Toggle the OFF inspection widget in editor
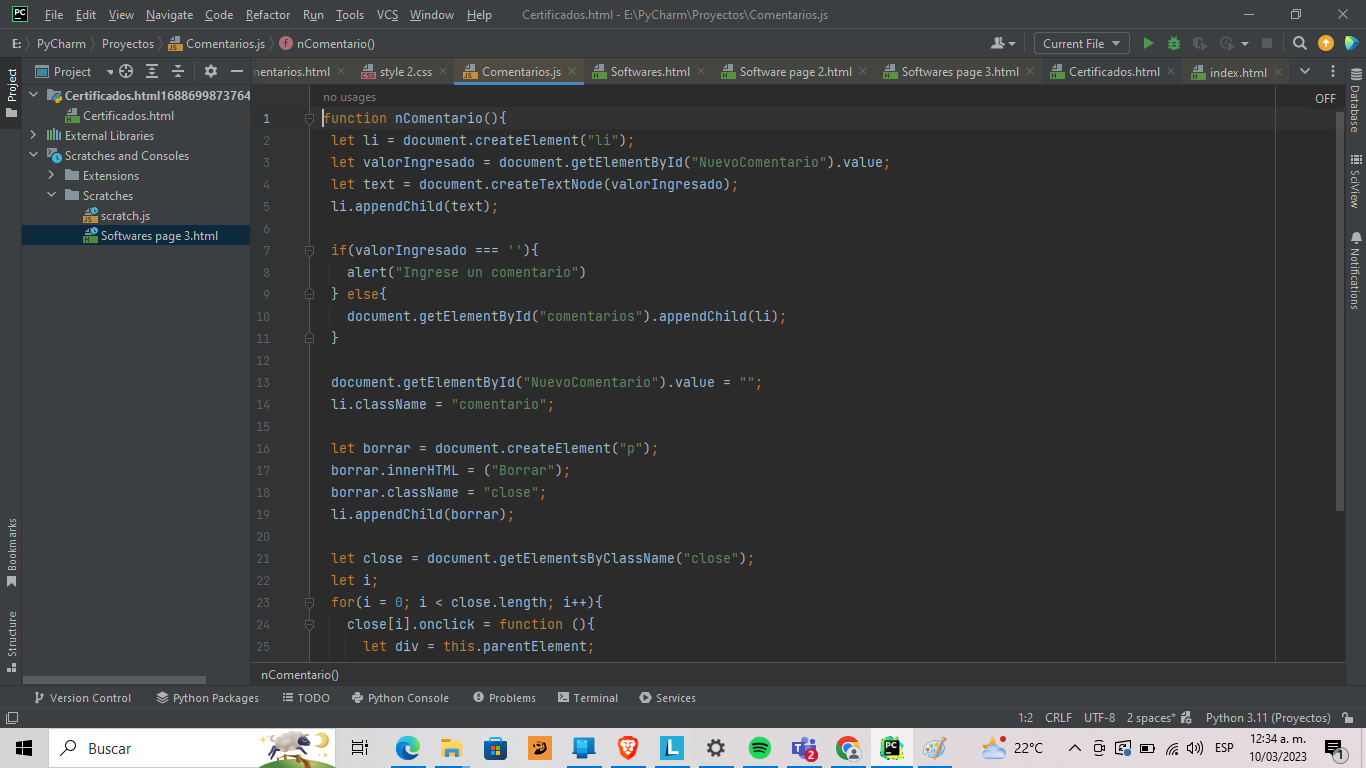Image resolution: width=1366 pixels, height=768 pixels. 1325,98
